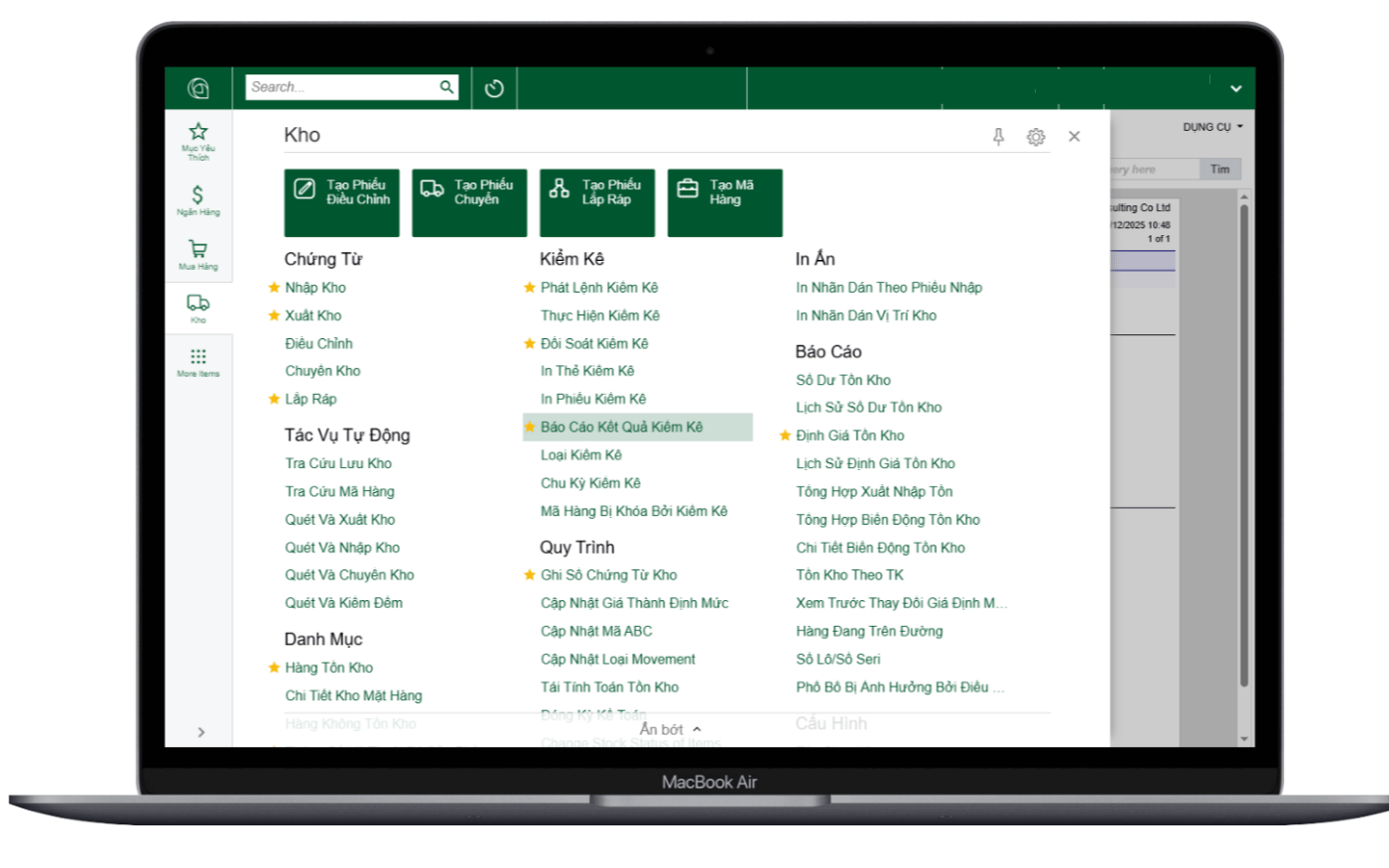1389x868 pixels.
Task: Toggle favorite star for Định Giá Tồn Kho
Action: [785, 435]
